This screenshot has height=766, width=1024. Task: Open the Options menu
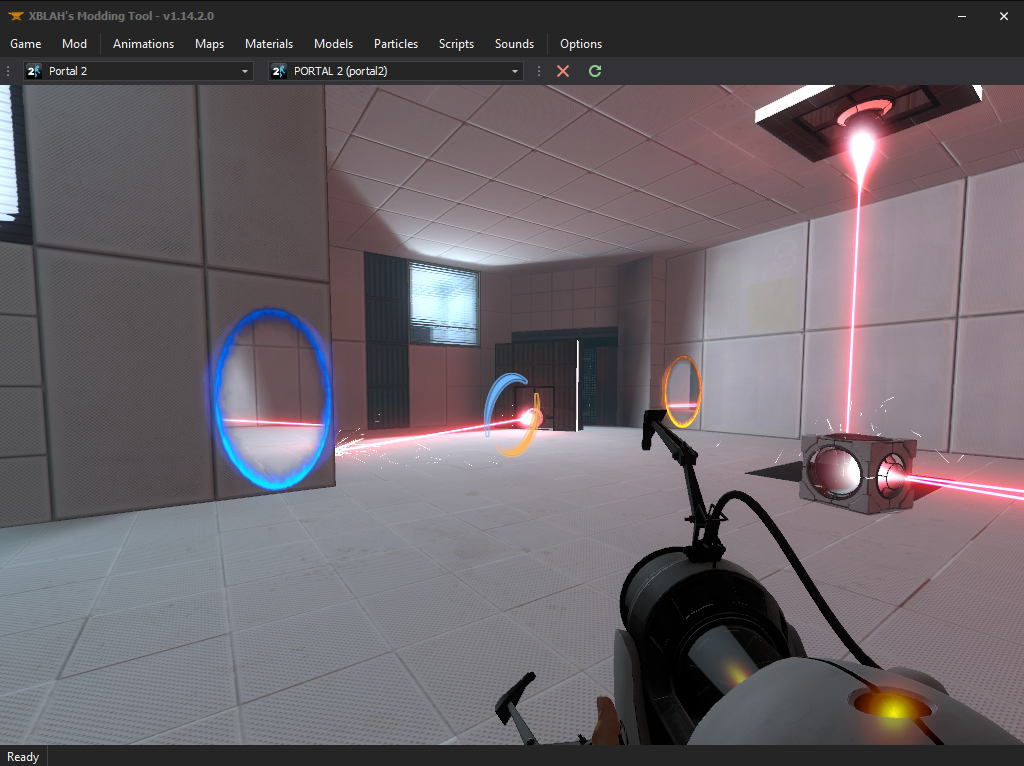click(x=581, y=43)
